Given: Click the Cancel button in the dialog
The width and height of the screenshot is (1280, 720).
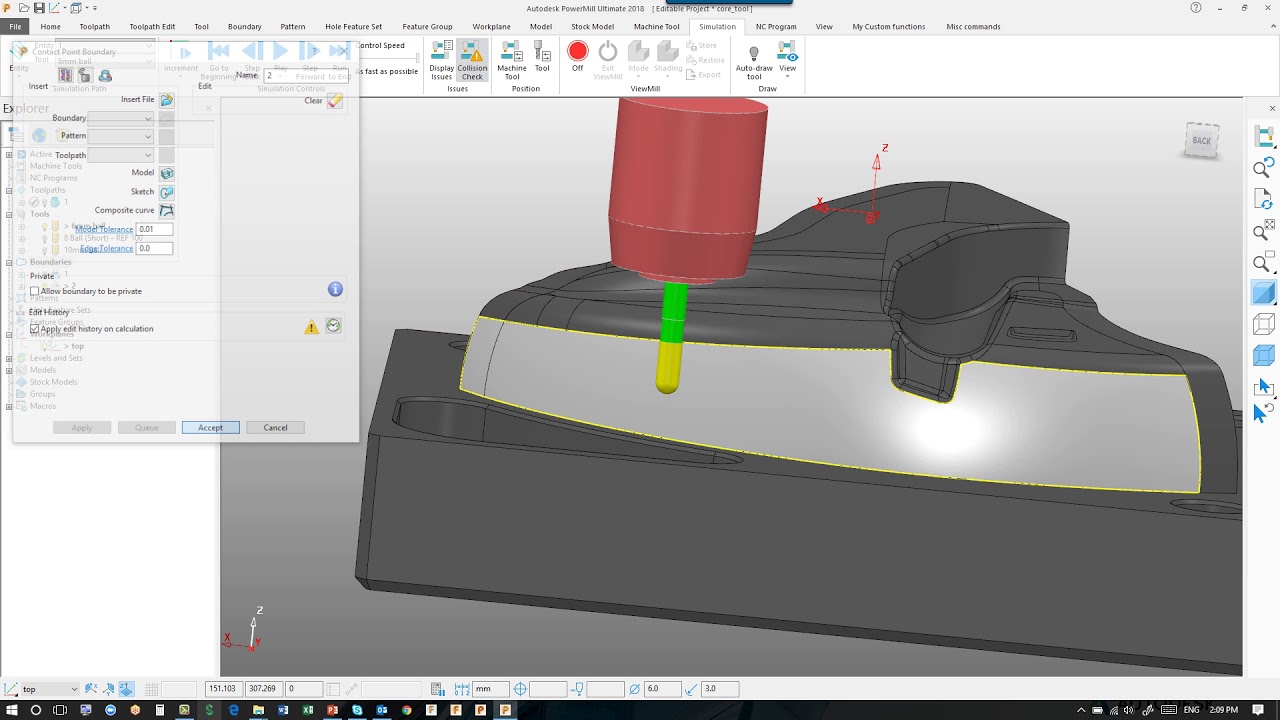Looking at the screenshot, I should [275, 428].
